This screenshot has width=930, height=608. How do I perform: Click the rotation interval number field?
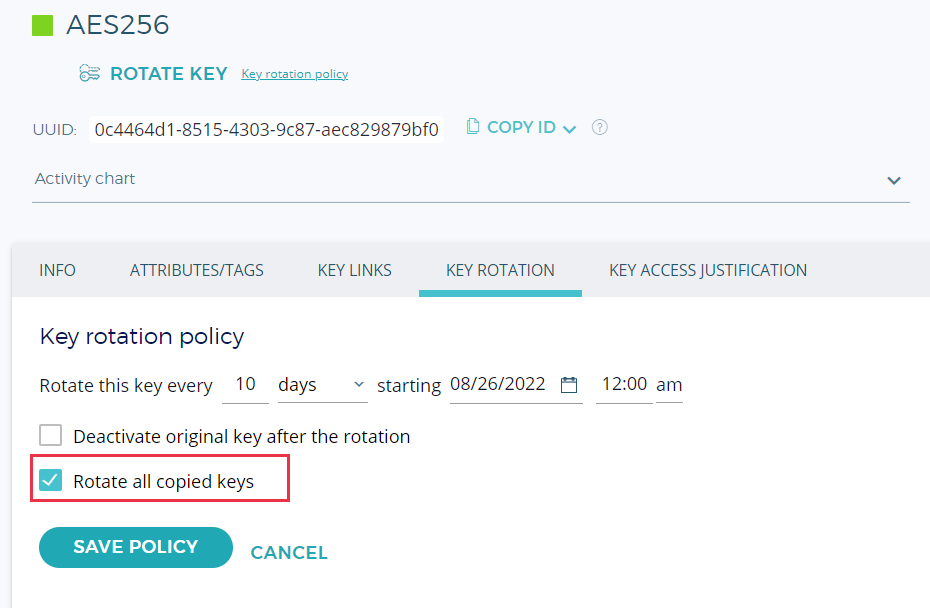(245, 385)
